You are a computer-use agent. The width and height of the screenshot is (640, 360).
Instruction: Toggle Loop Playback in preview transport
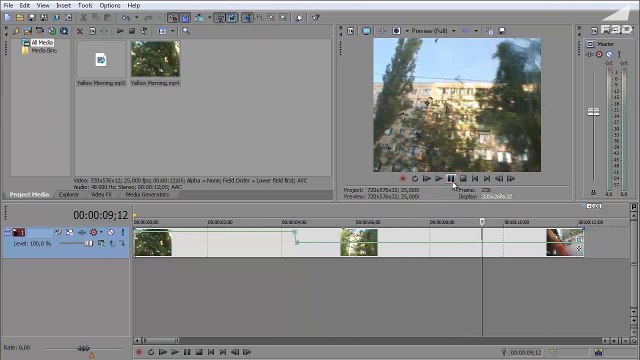click(x=415, y=179)
